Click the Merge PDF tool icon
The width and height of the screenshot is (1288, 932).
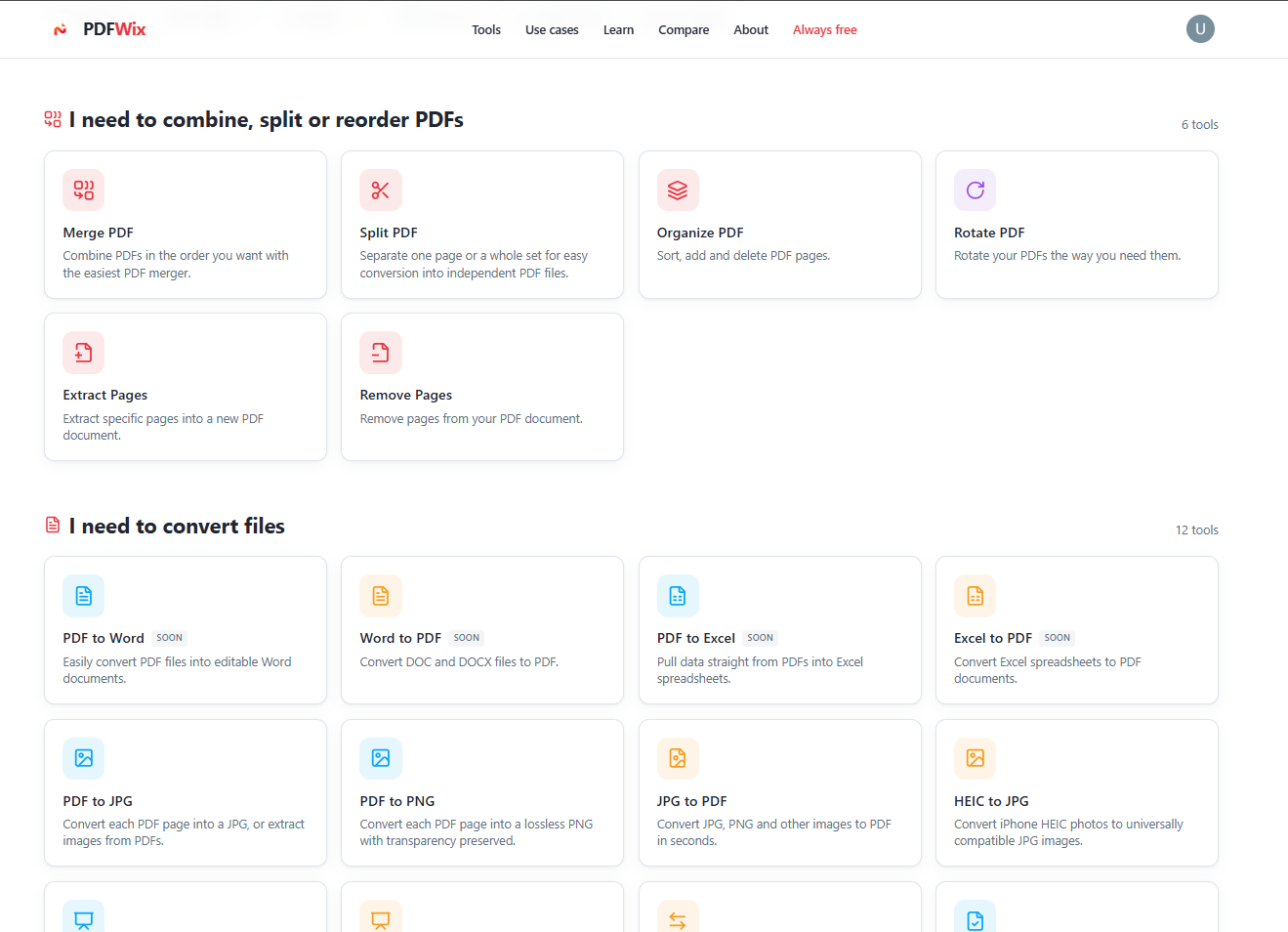click(x=84, y=191)
